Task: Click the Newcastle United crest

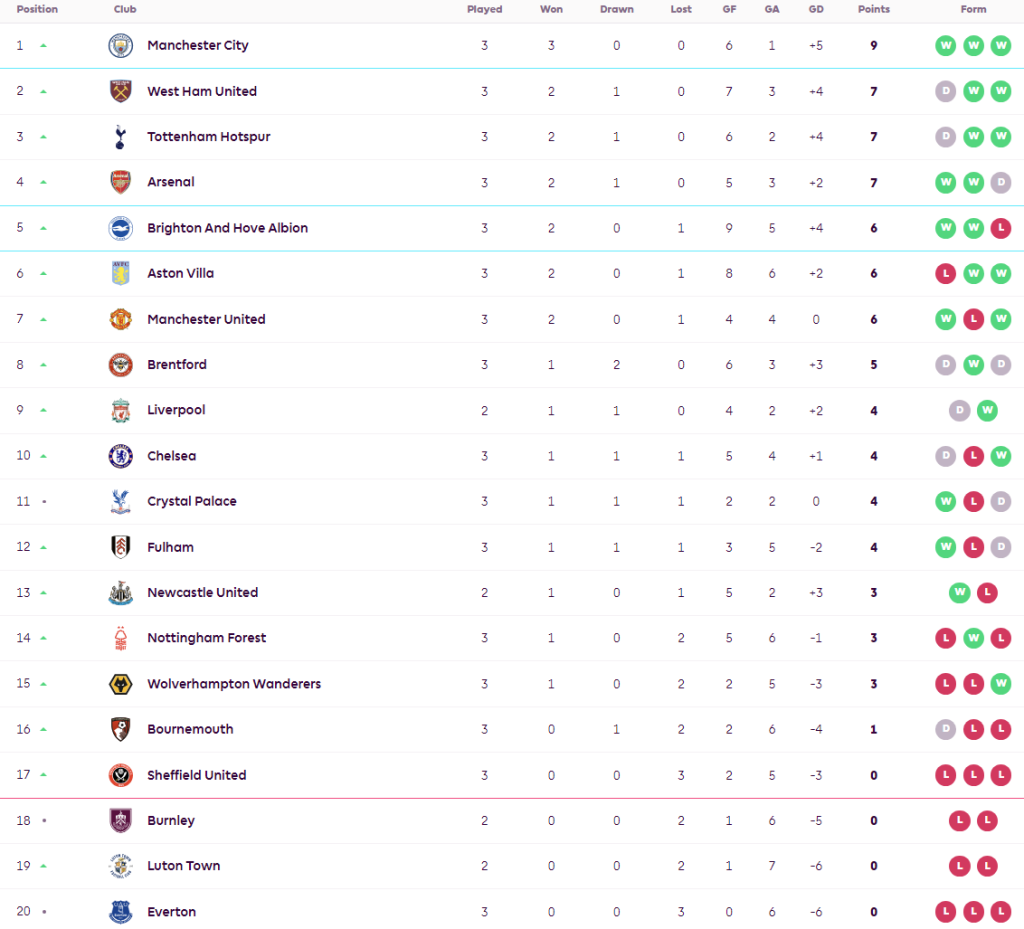Action: (x=120, y=593)
